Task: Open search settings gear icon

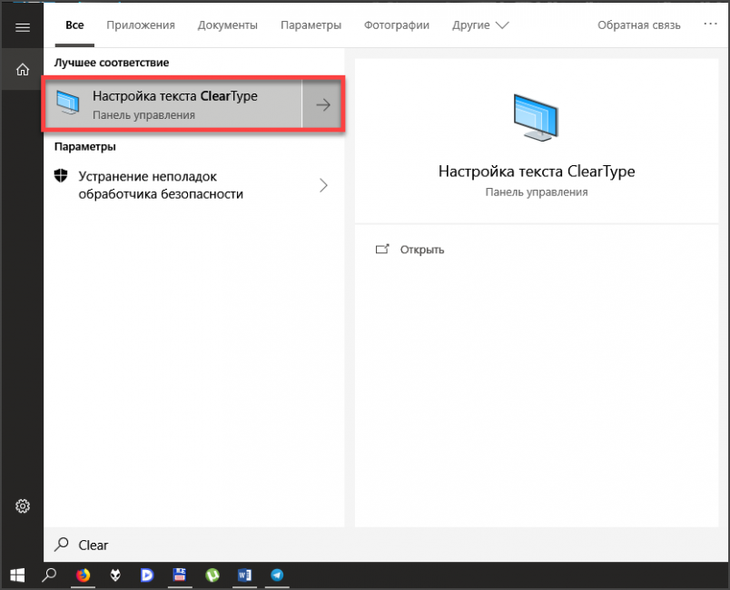Action: [x=22, y=506]
